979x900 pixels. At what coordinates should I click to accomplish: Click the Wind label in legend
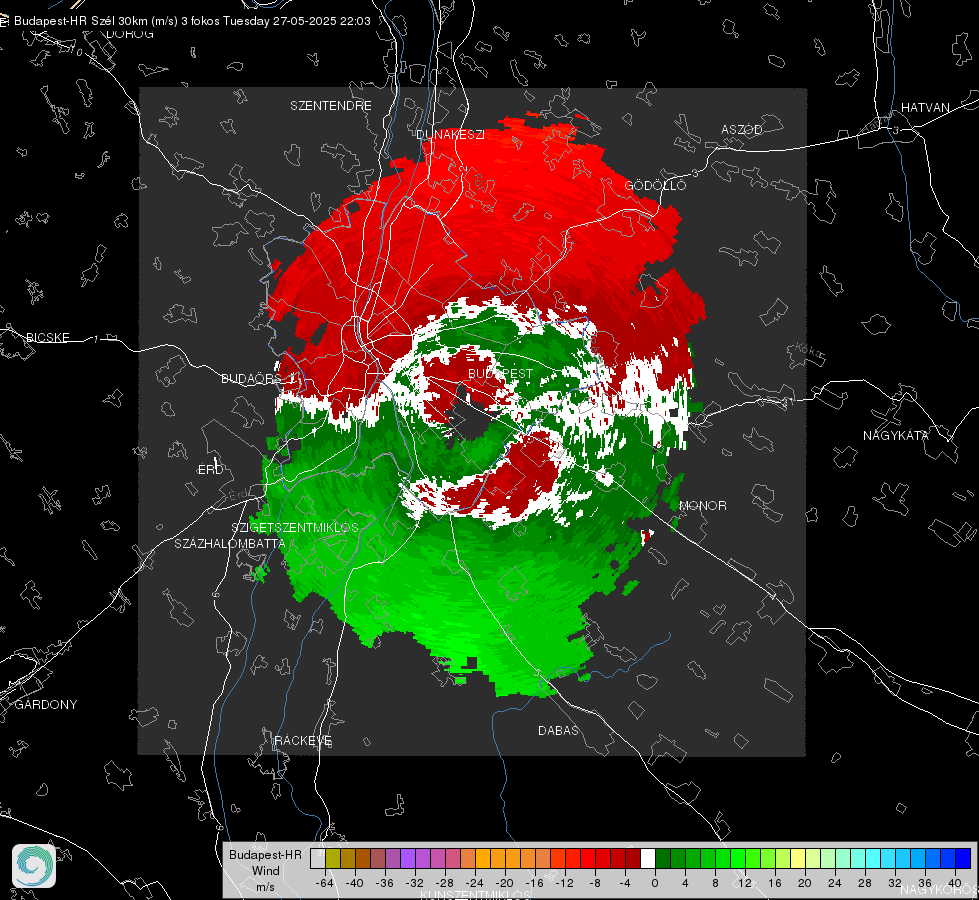[265, 870]
